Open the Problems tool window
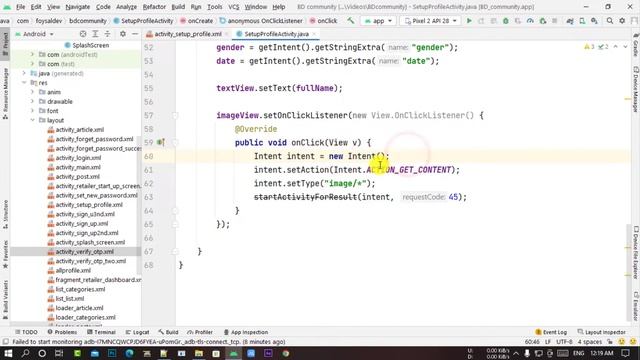 pyautogui.click(x=62, y=332)
